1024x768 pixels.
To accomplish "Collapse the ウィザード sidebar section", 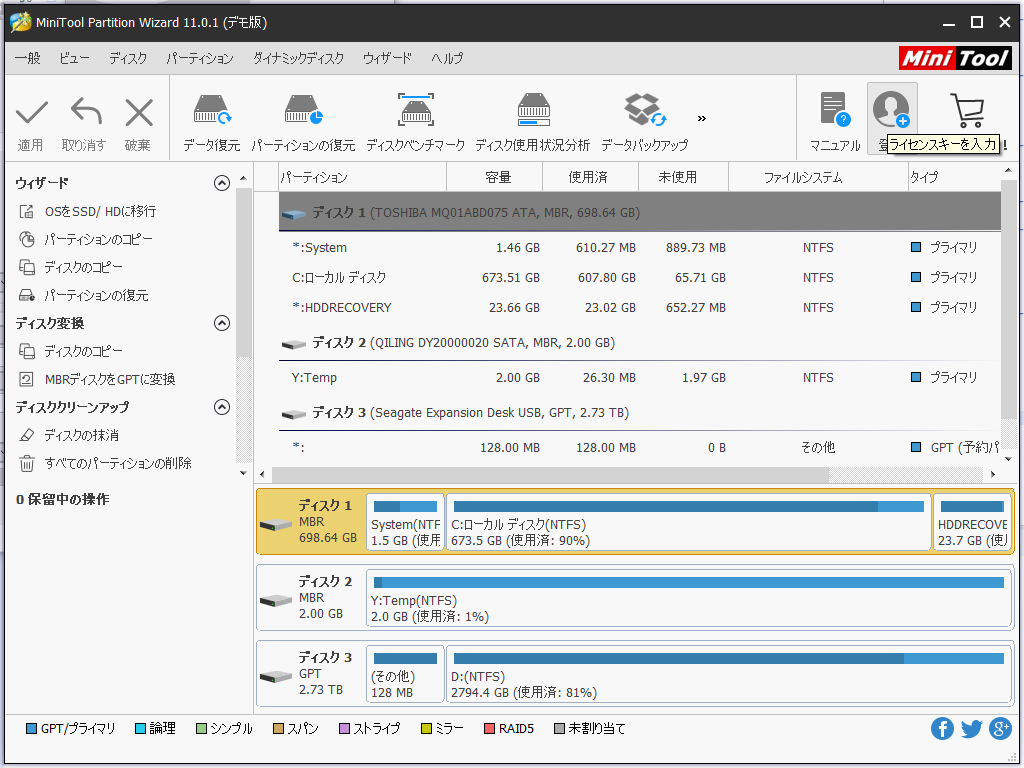I will click(222, 183).
